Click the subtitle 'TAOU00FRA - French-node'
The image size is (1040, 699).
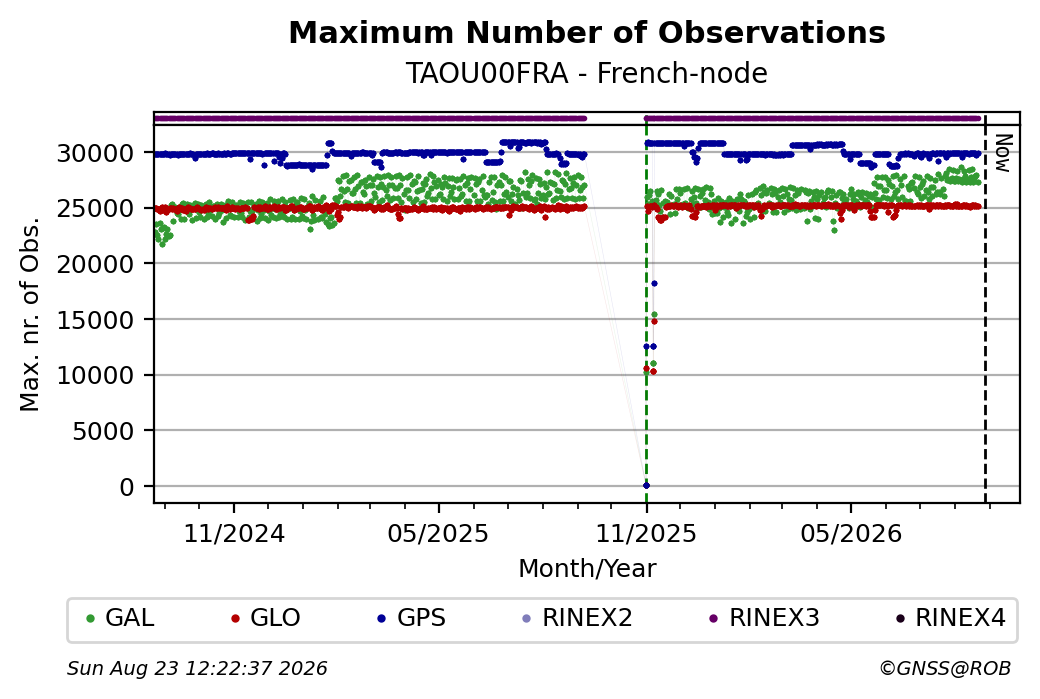(x=587, y=73)
